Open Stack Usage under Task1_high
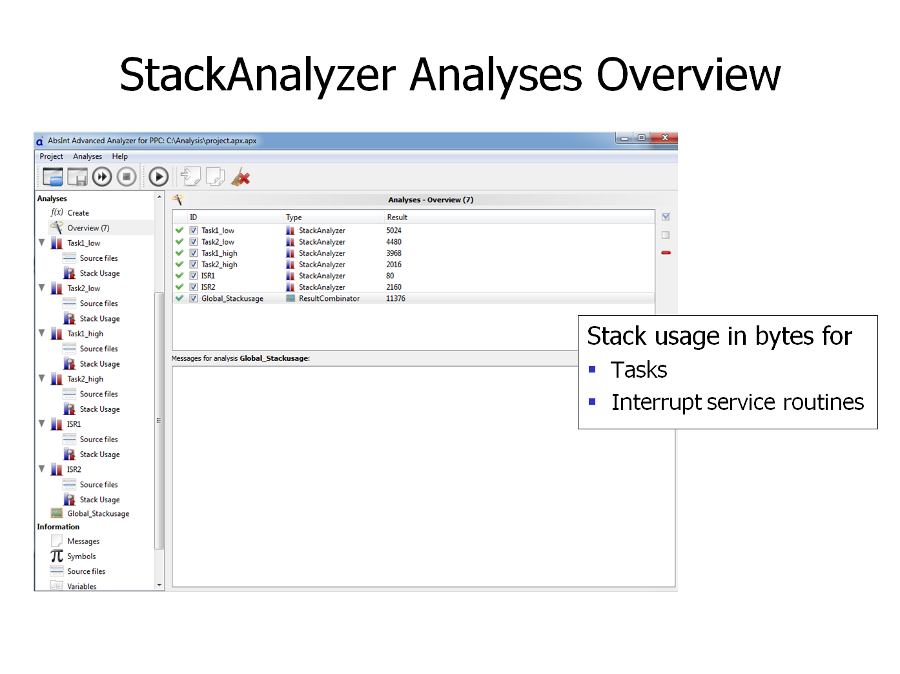Screen dimensions: 900x674 tap(100, 364)
